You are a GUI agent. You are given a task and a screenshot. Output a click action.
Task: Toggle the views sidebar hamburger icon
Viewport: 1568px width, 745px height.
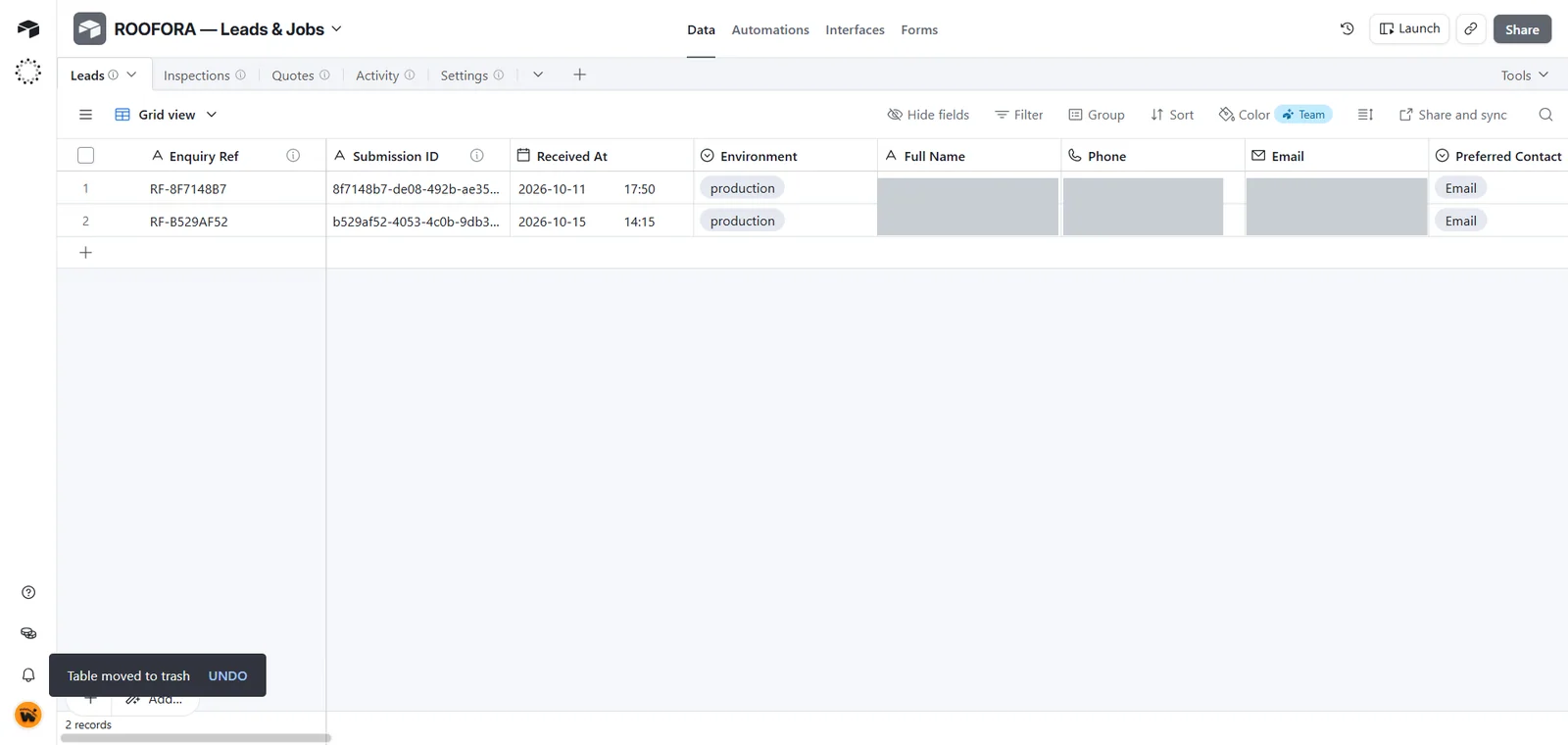(85, 115)
